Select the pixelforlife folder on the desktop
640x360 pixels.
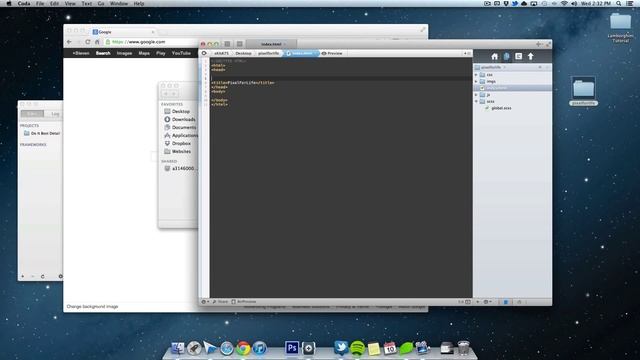pyautogui.click(x=583, y=91)
